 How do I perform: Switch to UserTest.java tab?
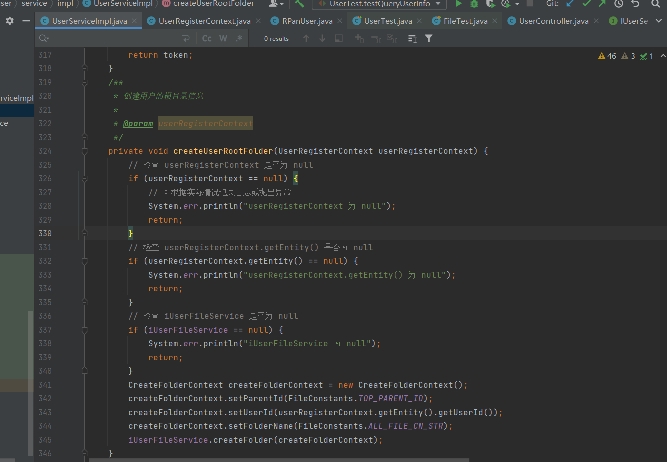point(388,21)
